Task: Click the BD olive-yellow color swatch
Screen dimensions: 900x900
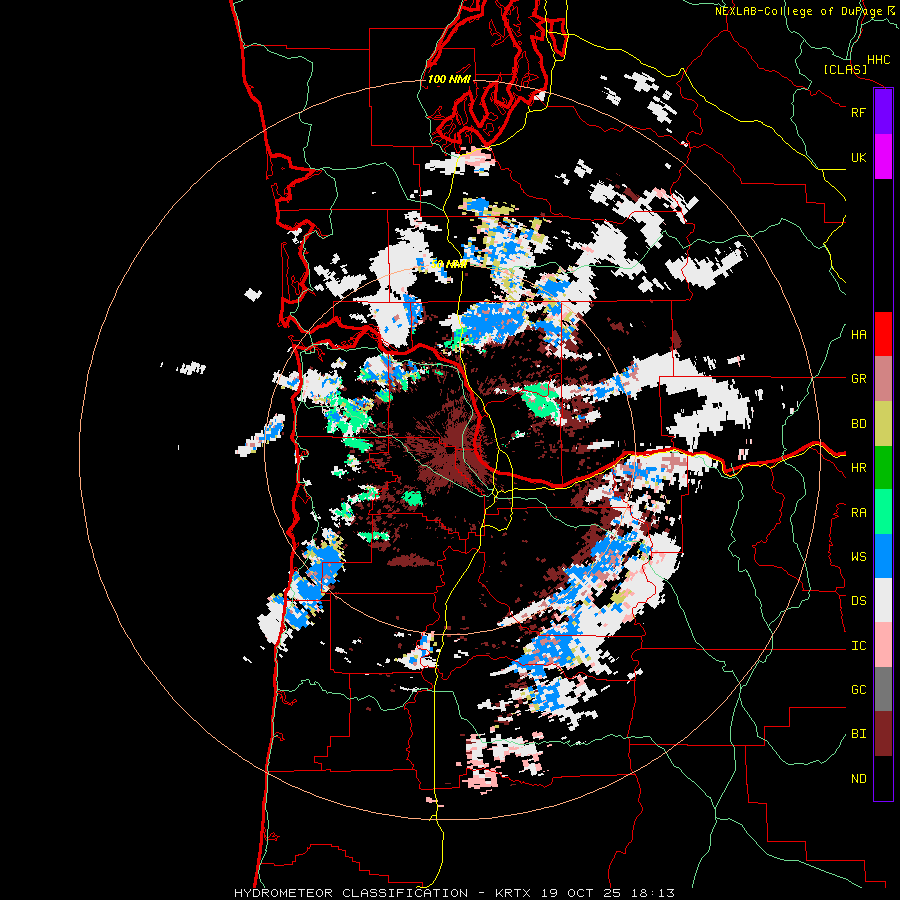Action: [x=883, y=423]
